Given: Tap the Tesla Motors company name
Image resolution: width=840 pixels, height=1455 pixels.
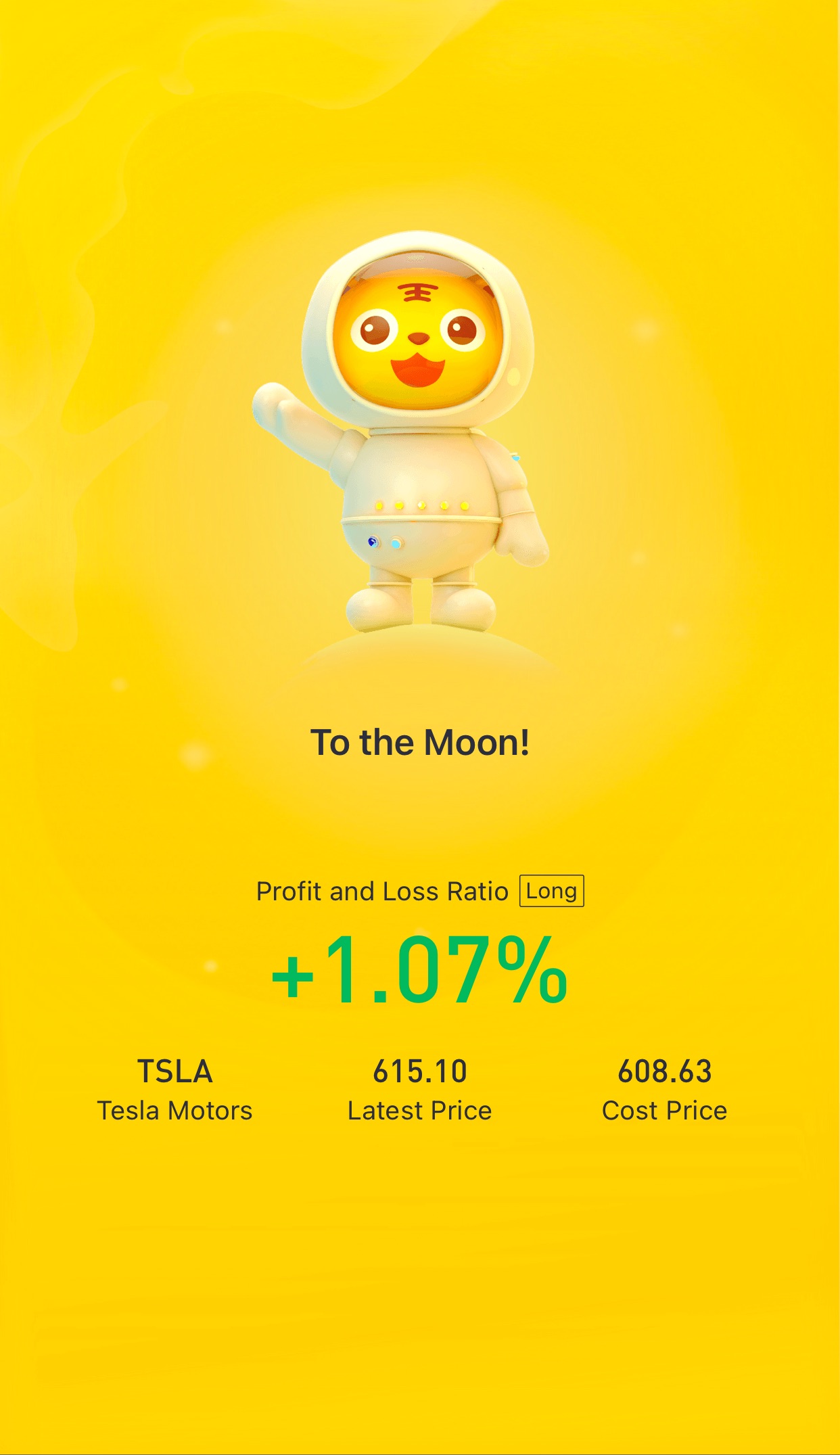Looking at the screenshot, I should pyautogui.click(x=175, y=1111).
